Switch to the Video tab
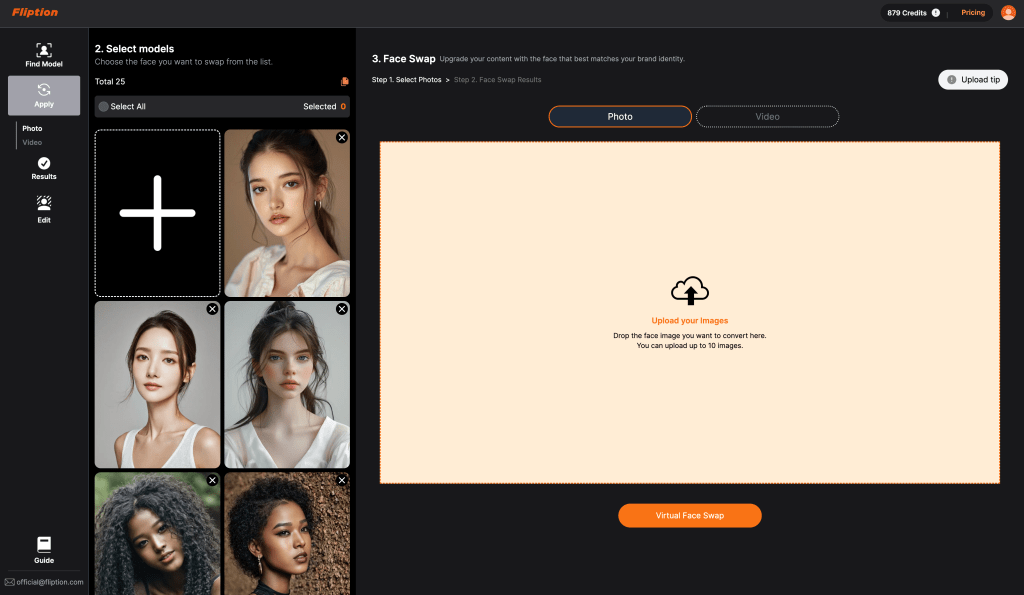The height and width of the screenshot is (595, 1024). [767, 117]
